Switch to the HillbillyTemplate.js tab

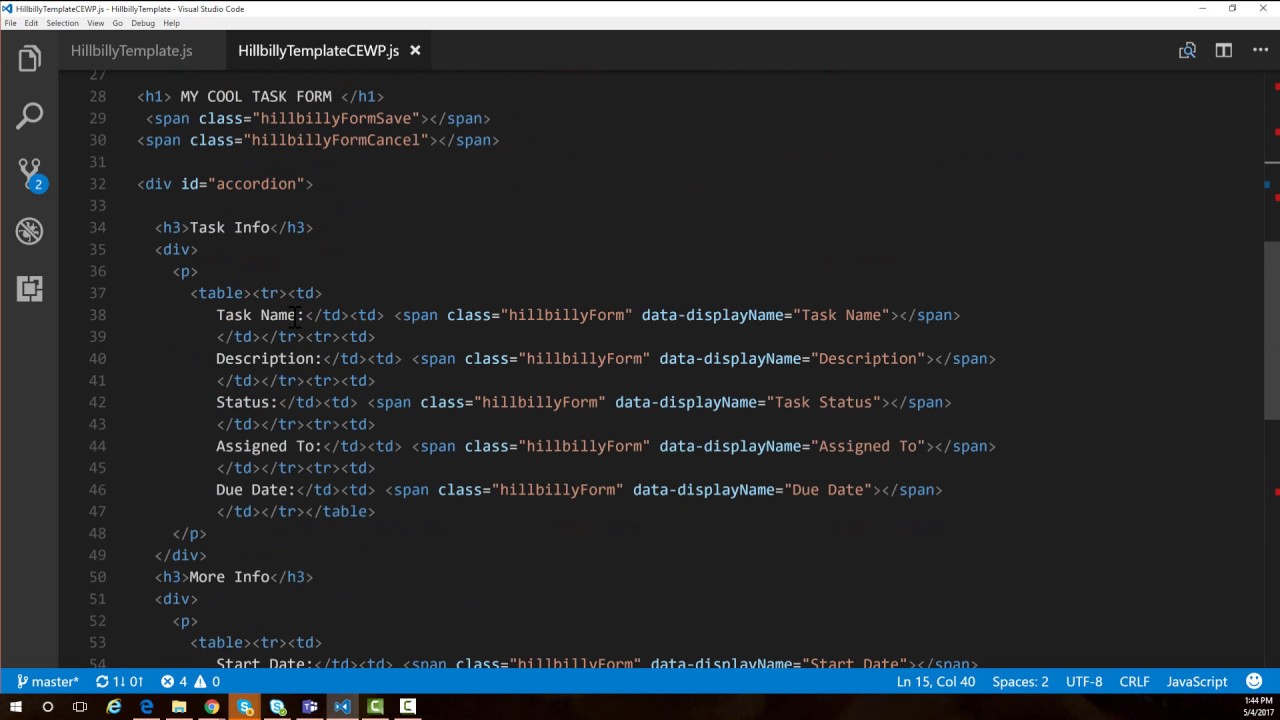click(x=131, y=50)
